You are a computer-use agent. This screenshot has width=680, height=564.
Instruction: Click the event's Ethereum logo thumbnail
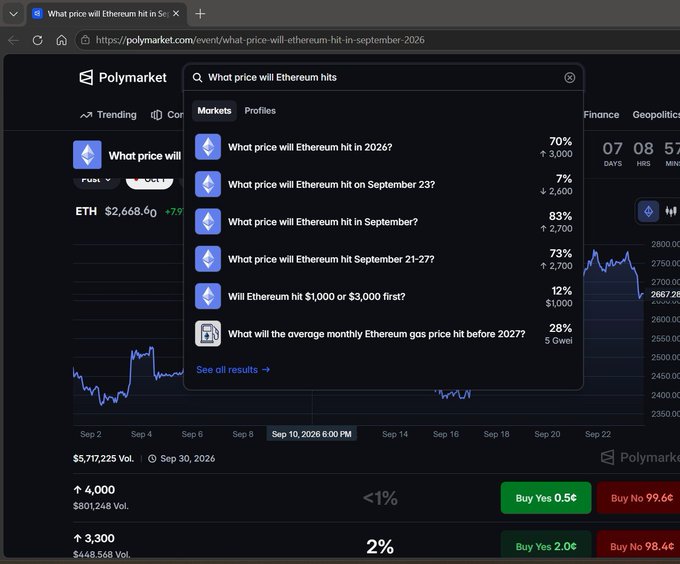tap(87, 154)
